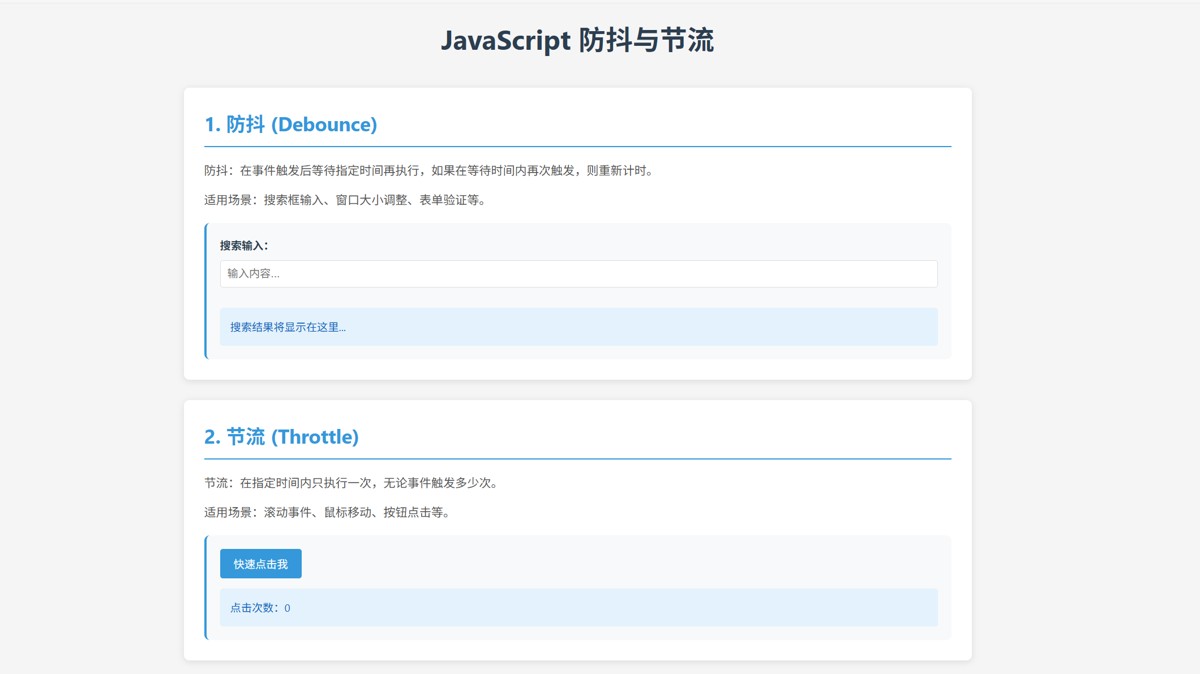Click the blue left border of the throttle demo box
This screenshot has height=674, width=1200.
point(206,588)
